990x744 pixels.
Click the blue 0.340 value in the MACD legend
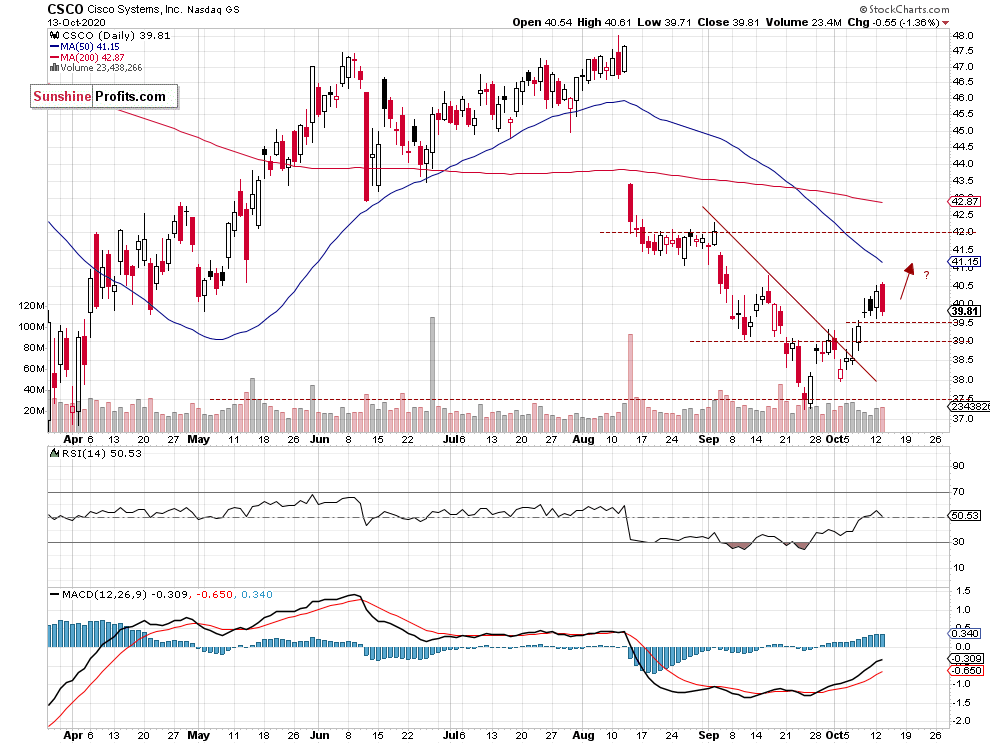tap(257, 595)
